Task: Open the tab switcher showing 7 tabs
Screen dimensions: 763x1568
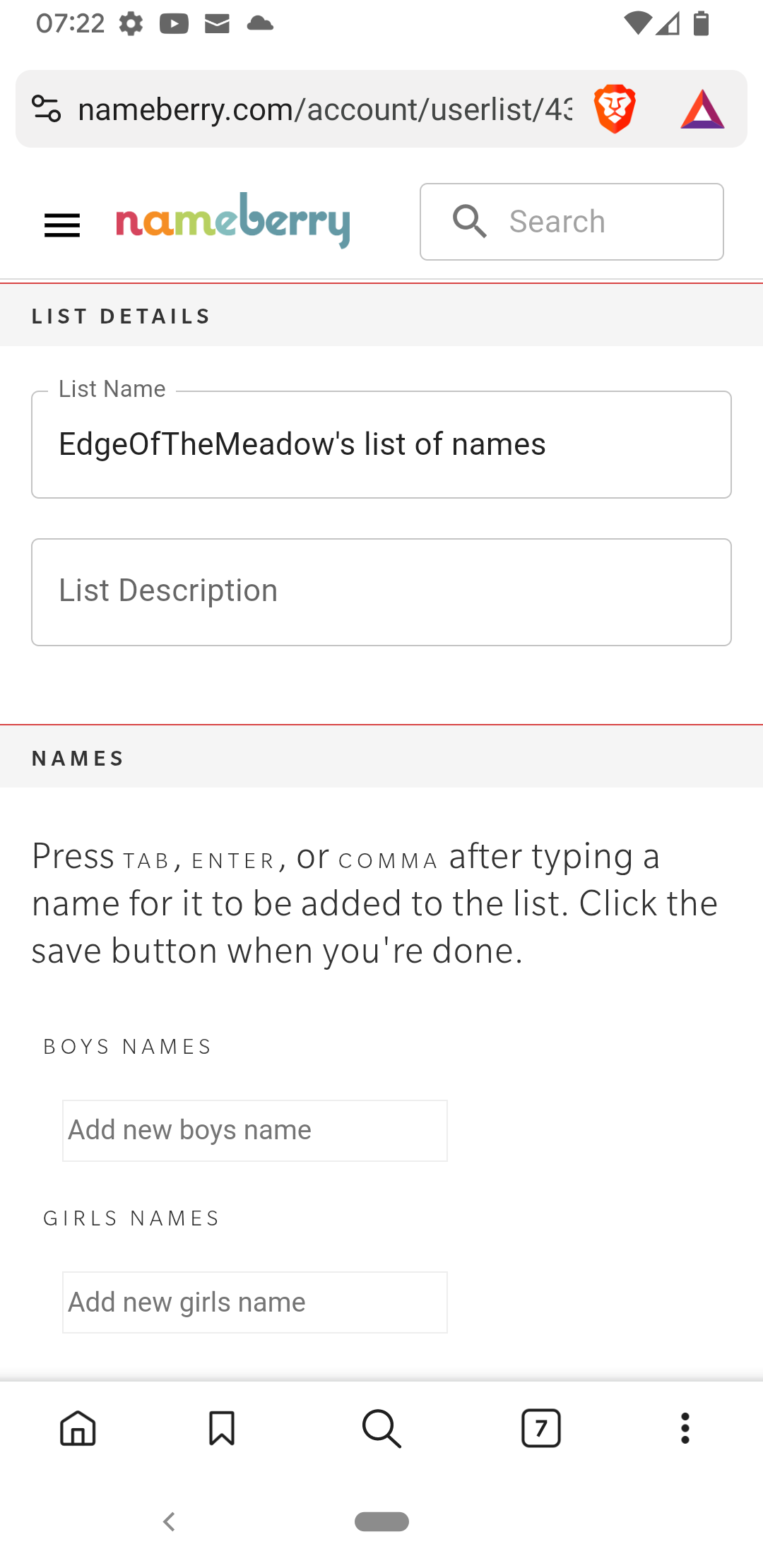Action: (x=541, y=1428)
